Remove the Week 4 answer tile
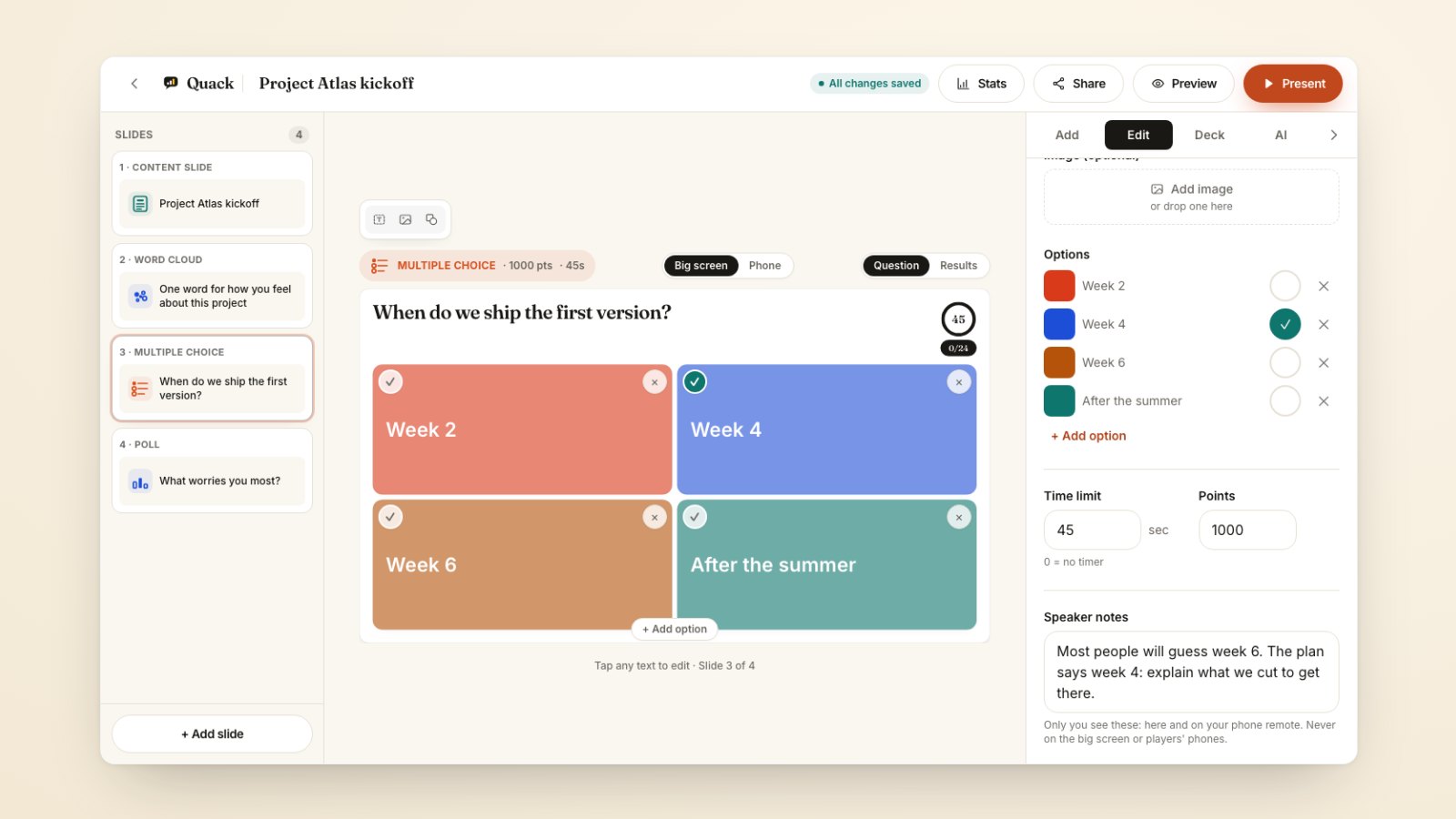 click(x=958, y=382)
